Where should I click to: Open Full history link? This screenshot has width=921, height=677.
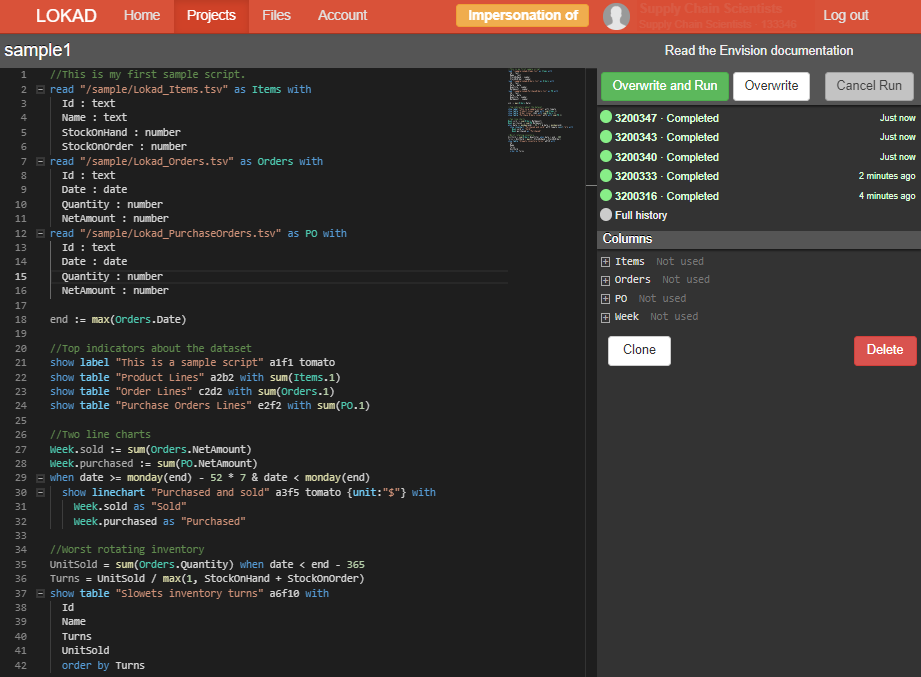641,215
